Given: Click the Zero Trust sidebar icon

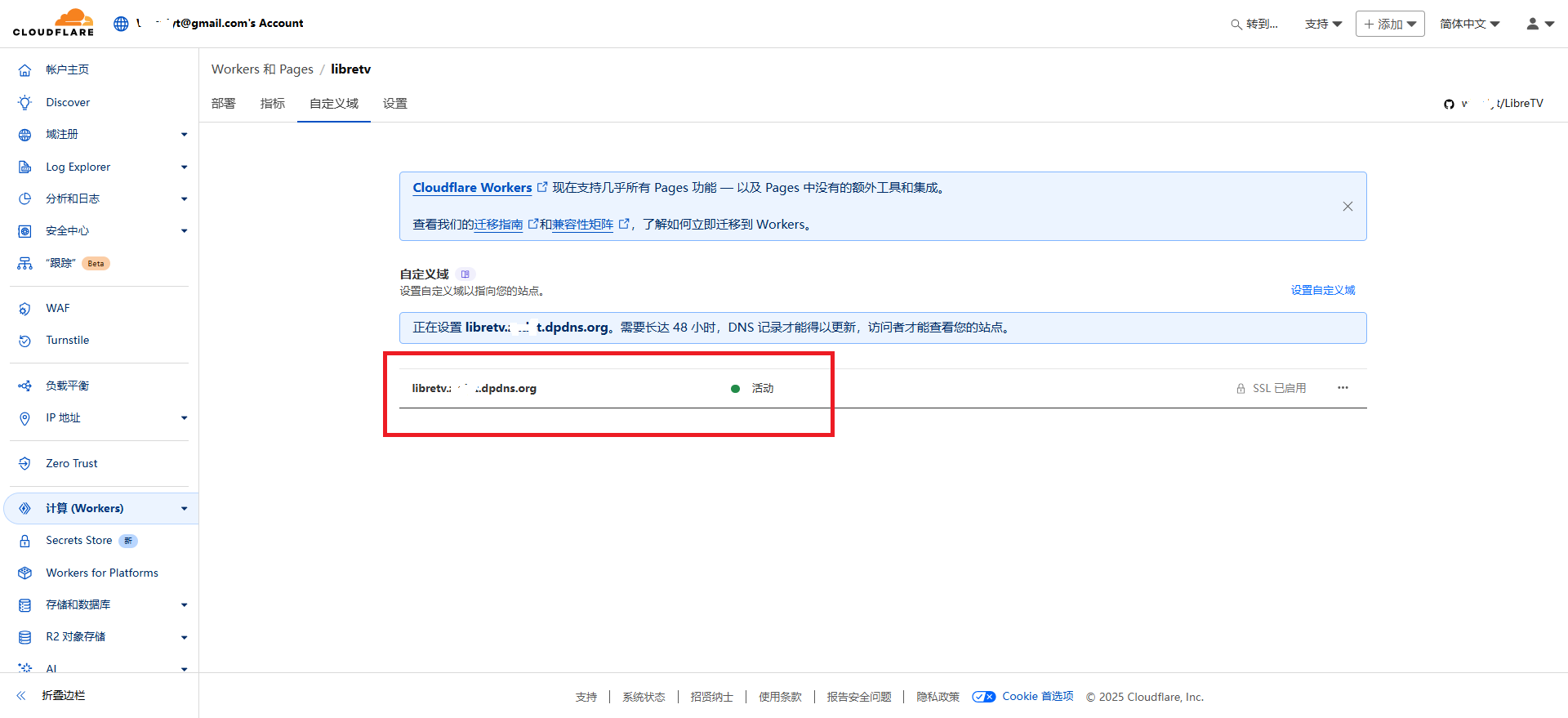Looking at the screenshot, I should coord(25,463).
